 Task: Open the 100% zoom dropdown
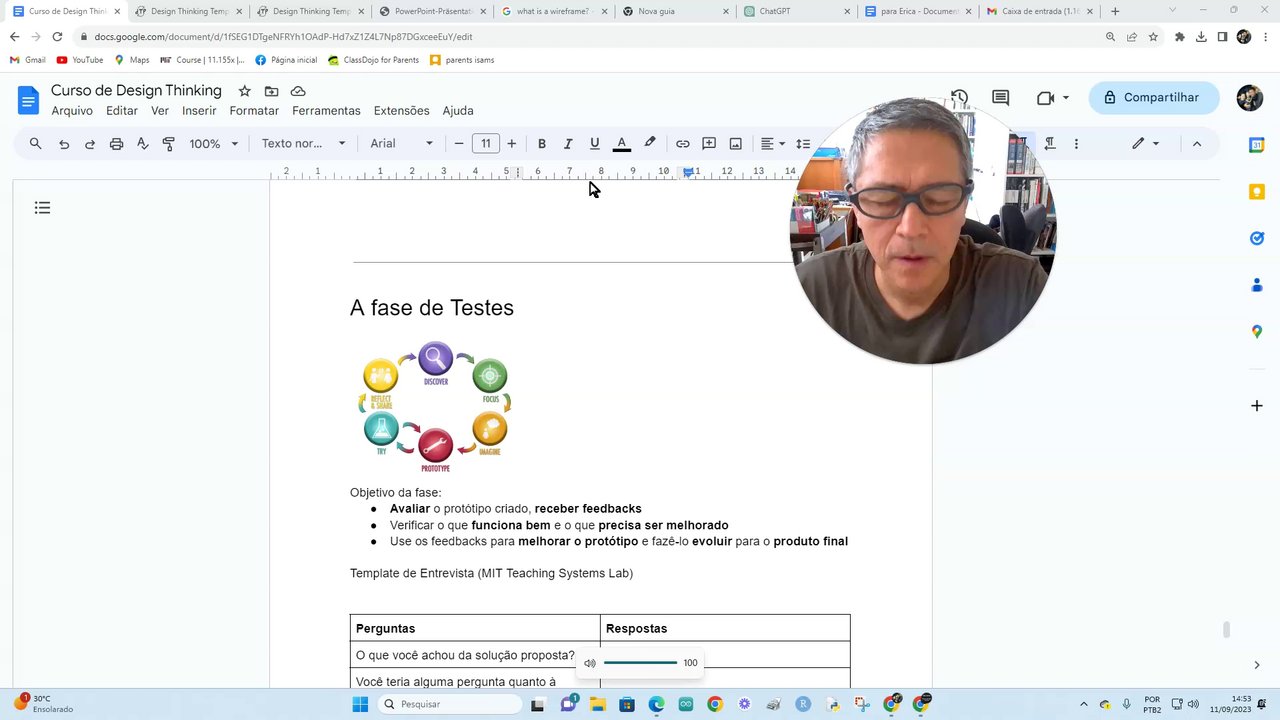(x=214, y=144)
